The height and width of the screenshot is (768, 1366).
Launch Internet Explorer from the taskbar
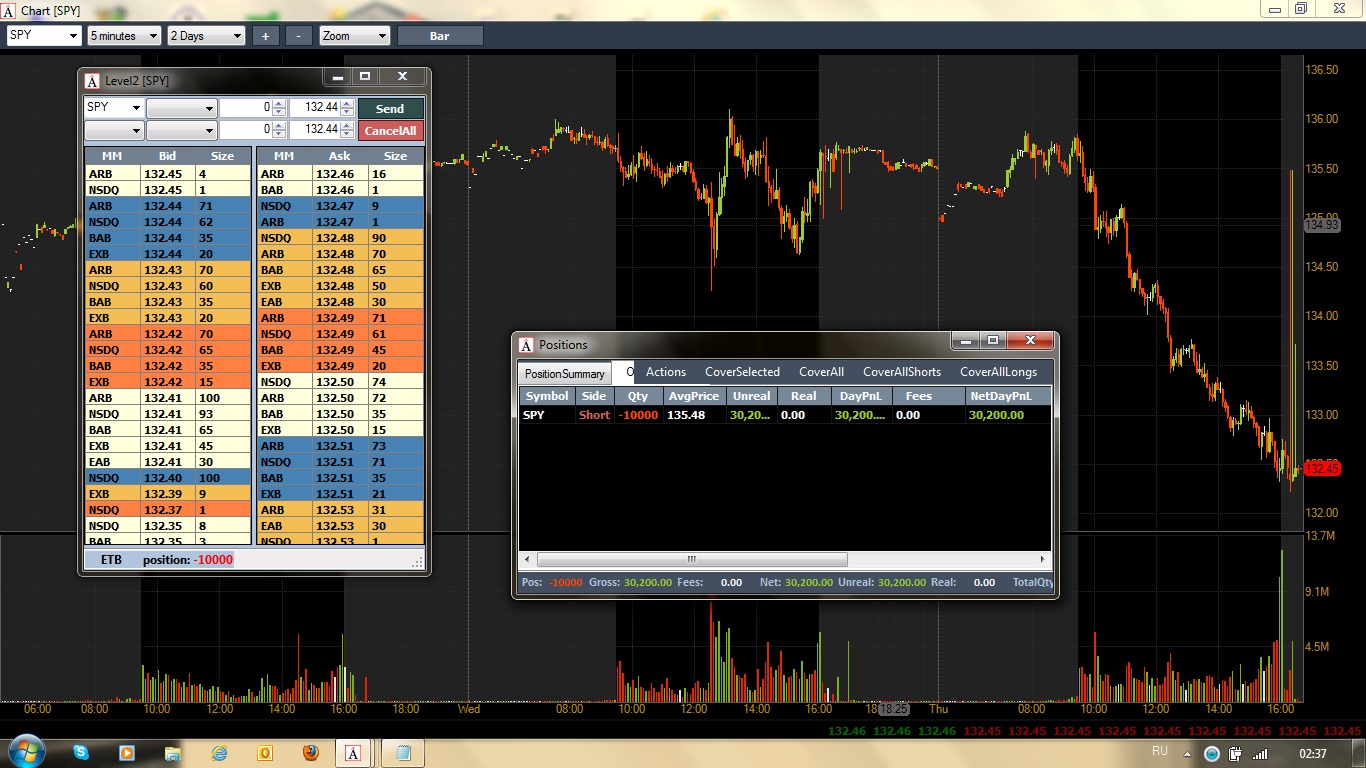click(x=220, y=752)
